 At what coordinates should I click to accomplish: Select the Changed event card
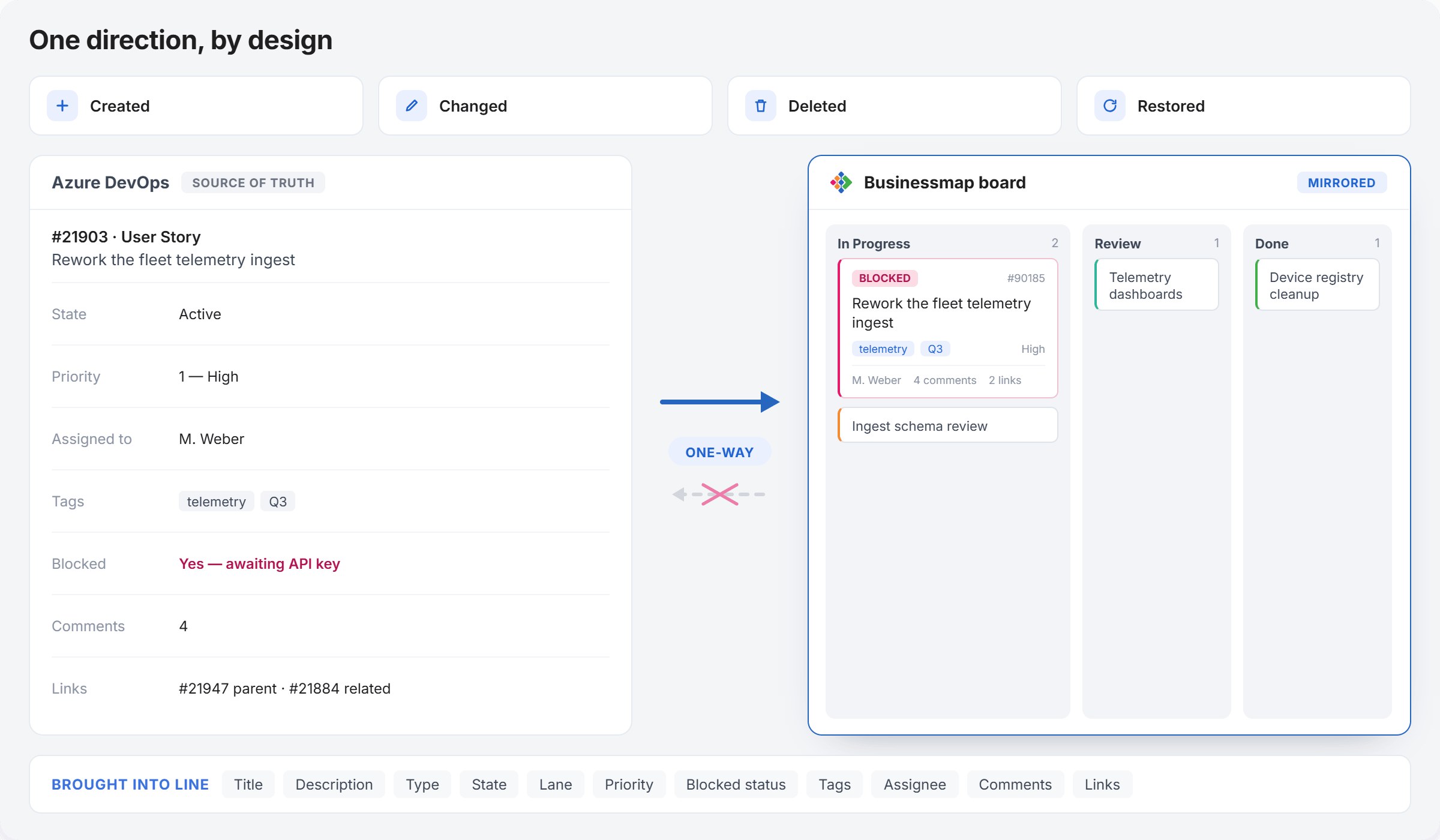coord(545,106)
